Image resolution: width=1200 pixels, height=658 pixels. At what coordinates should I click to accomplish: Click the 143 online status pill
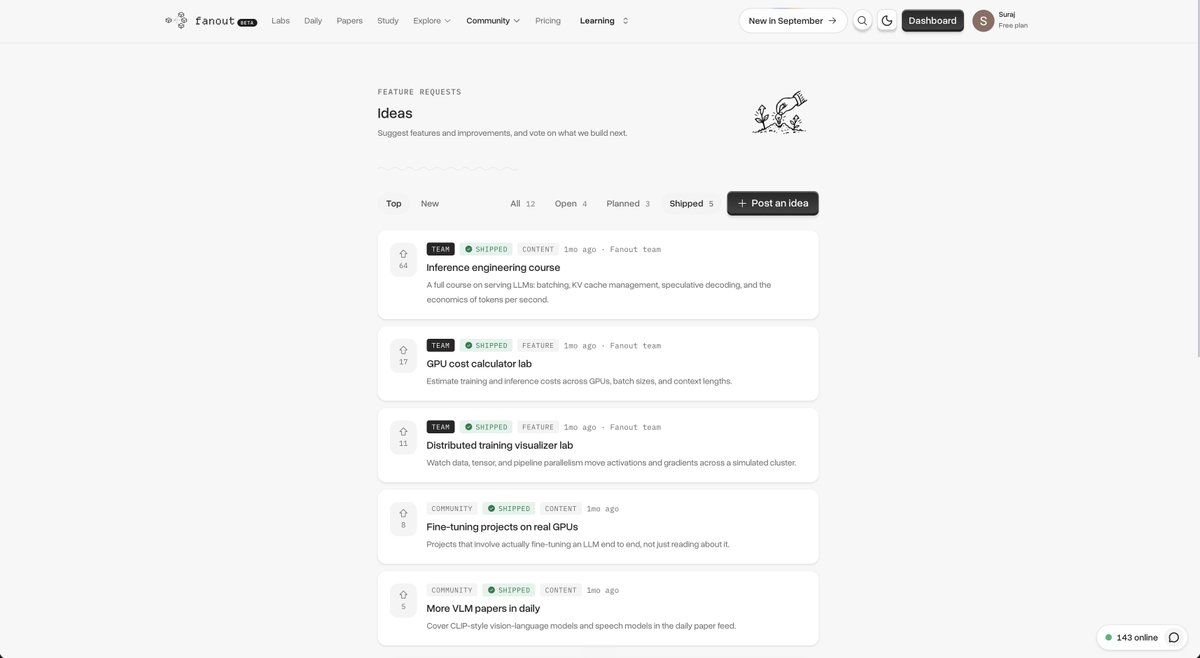tap(1143, 637)
